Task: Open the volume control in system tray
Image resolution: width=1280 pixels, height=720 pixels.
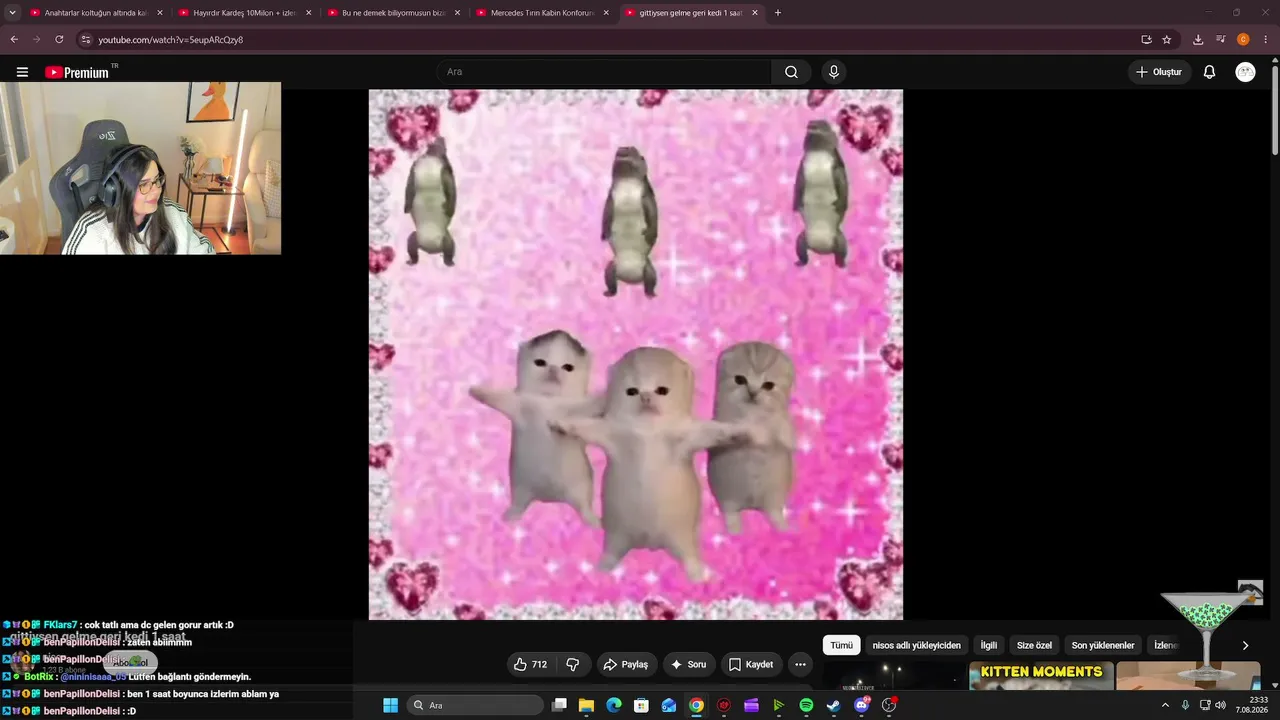Action: (x=1220, y=705)
